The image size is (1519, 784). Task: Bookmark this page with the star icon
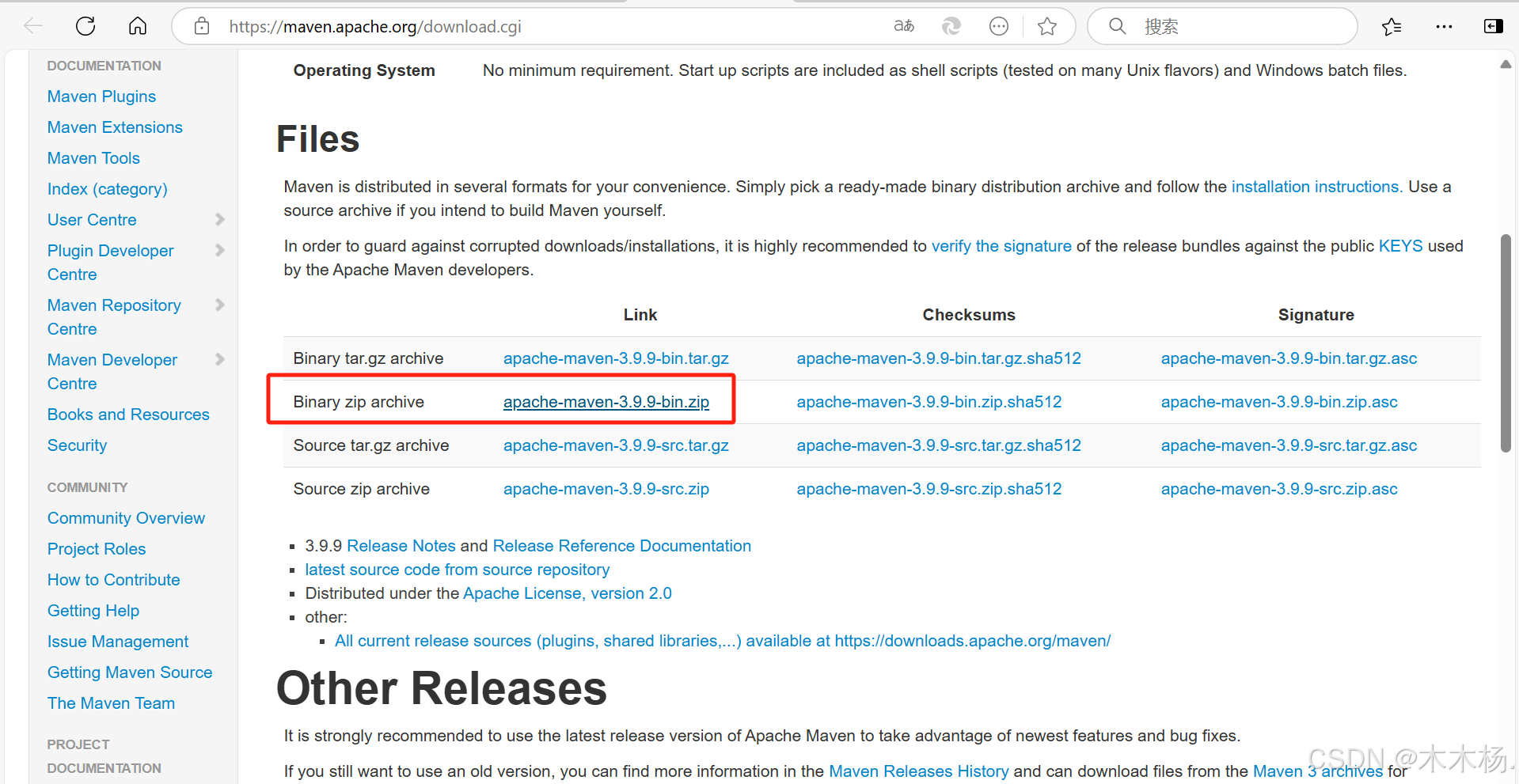point(1047,26)
